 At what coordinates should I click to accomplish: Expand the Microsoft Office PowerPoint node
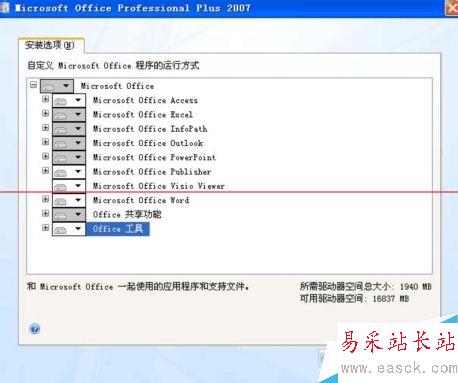[46, 156]
